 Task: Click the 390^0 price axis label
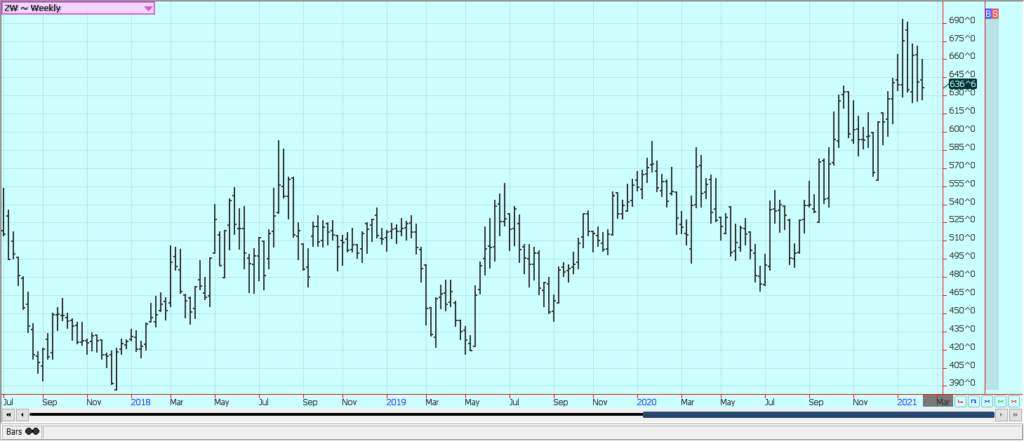(x=963, y=383)
